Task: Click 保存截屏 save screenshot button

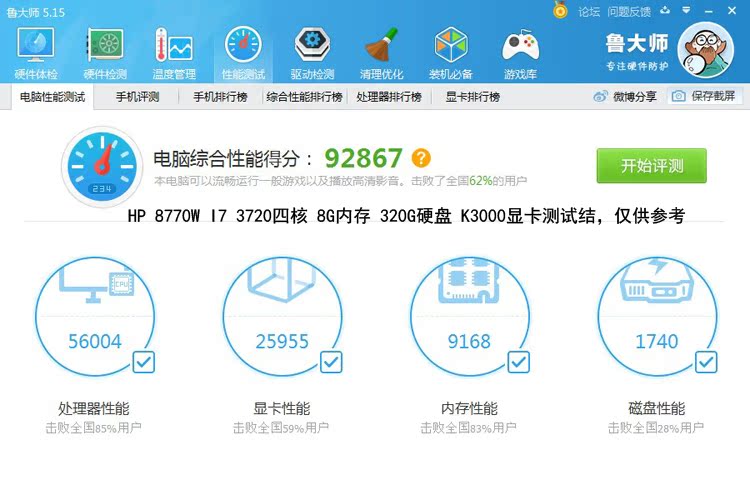Action: click(x=704, y=96)
